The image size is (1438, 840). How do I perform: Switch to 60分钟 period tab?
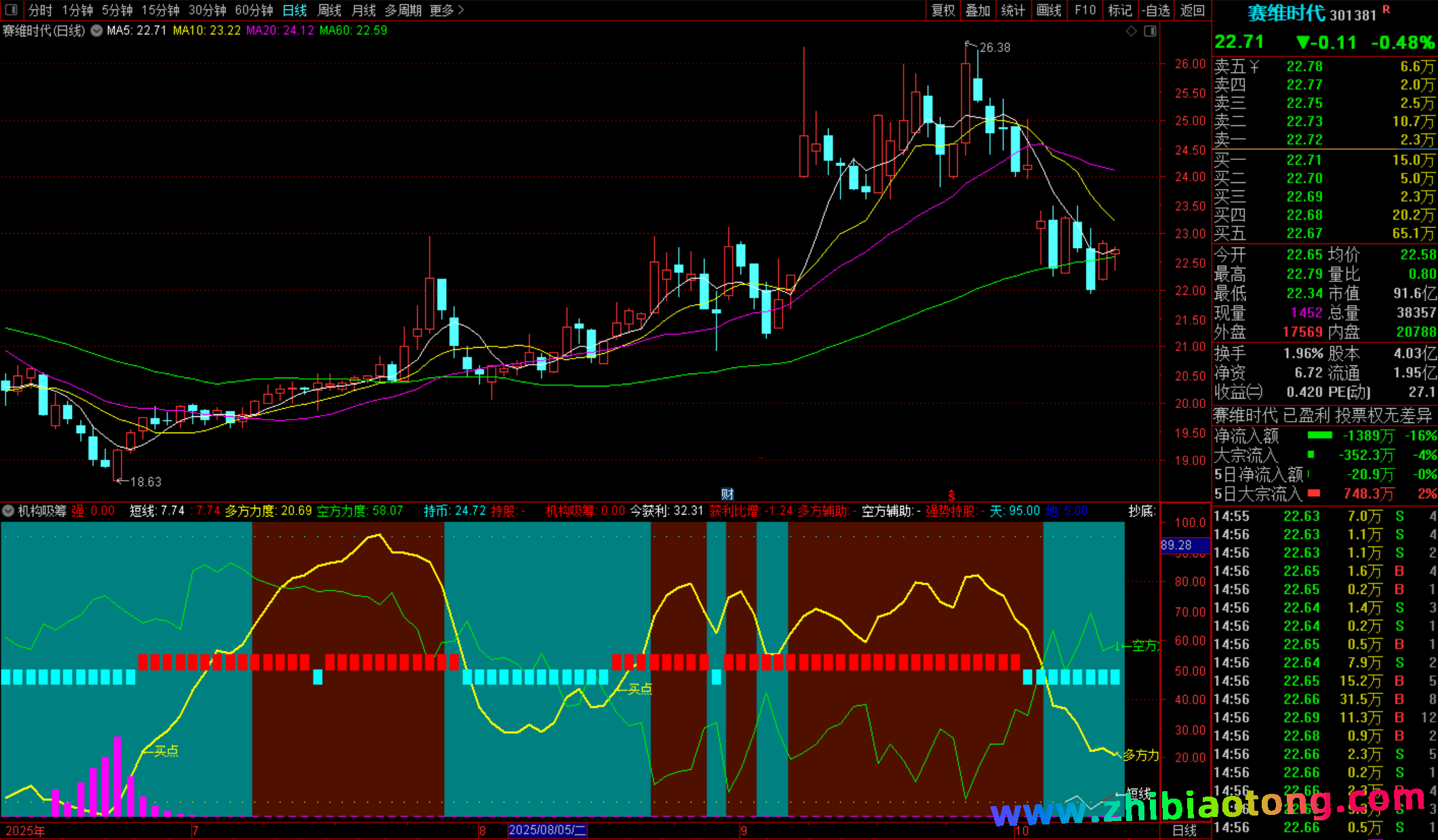[254, 10]
